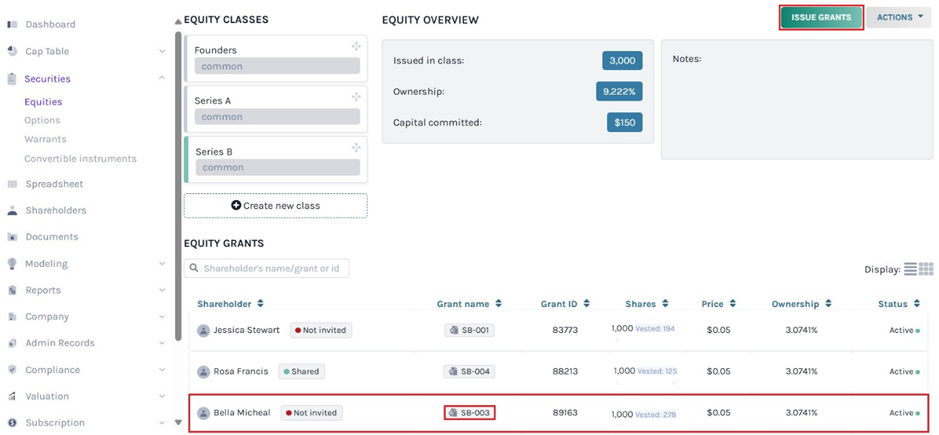Image resolution: width=939 pixels, height=435 pixels.
Task: Expand the Compliance sidebar section
Action: [x=162, y=370]
